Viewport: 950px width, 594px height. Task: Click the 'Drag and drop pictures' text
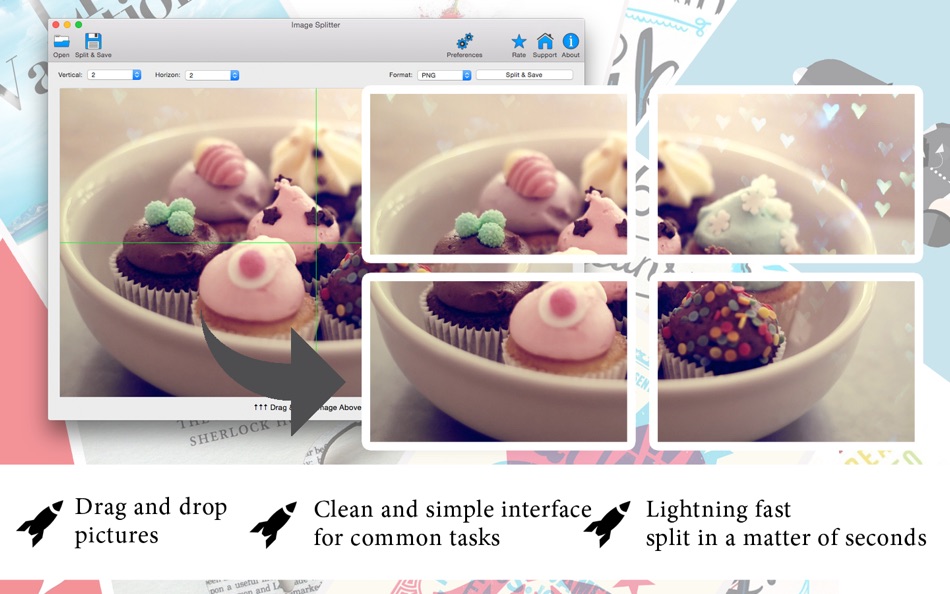pos(151,522)
